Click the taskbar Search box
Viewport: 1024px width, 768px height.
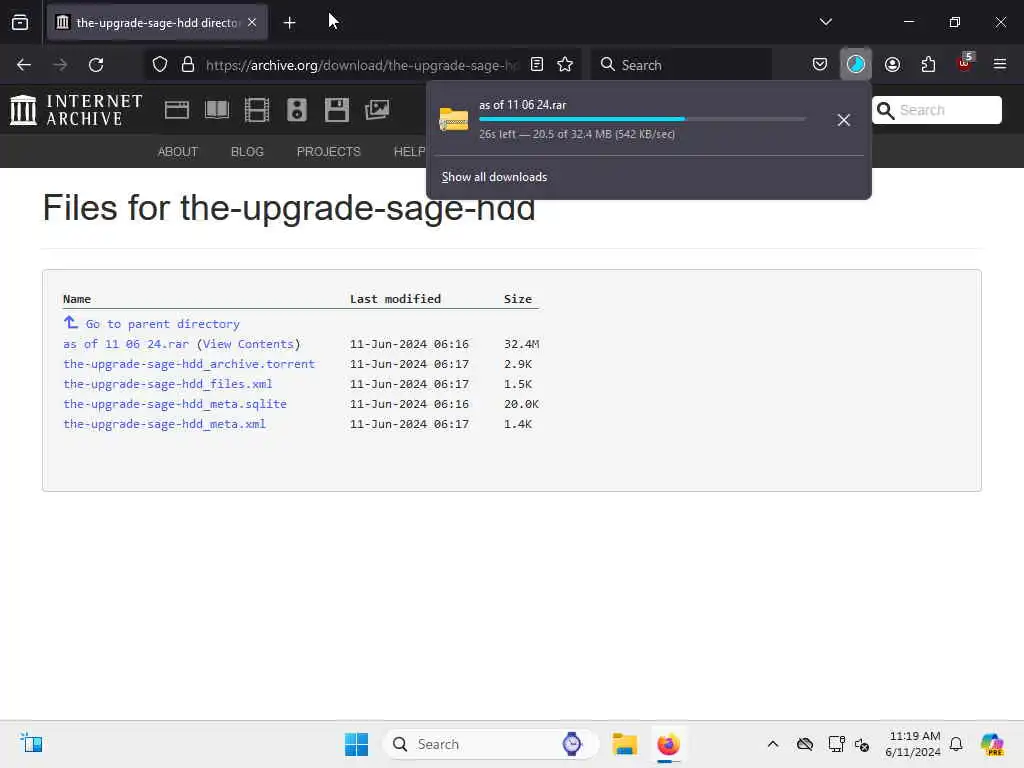tap(490, 744)
